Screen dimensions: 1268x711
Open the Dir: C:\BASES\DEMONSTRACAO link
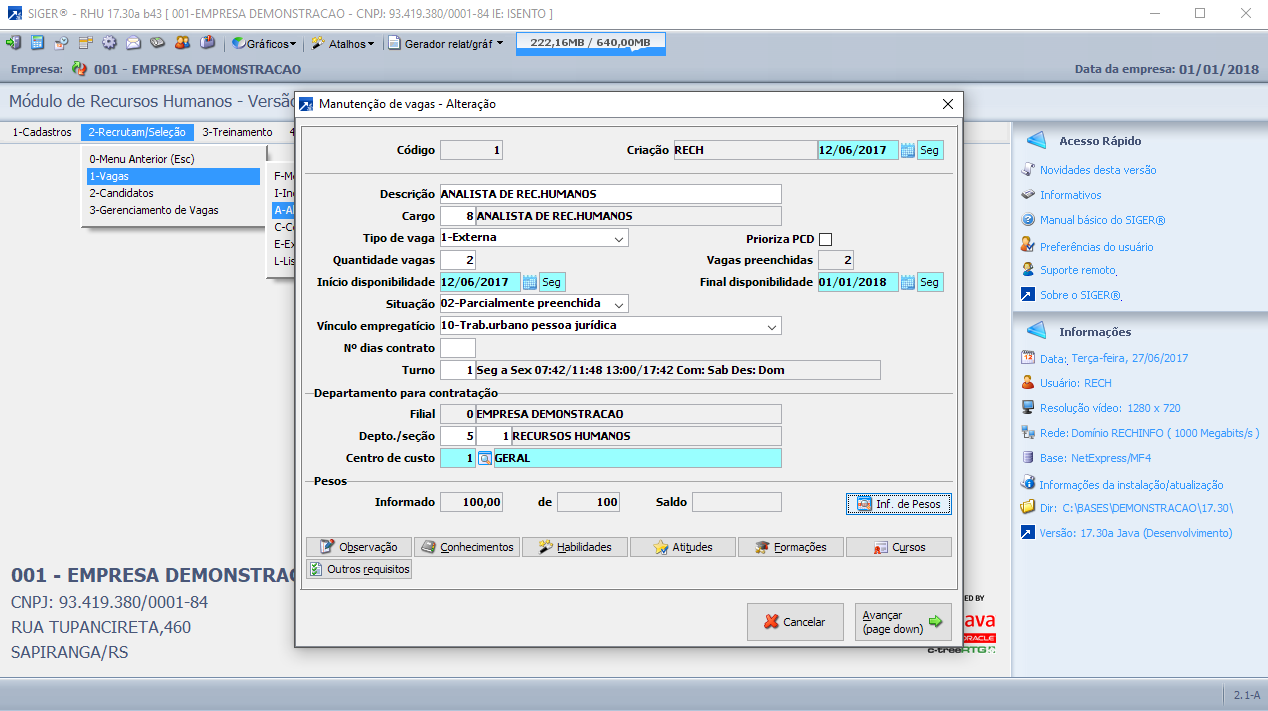pyautogui.click(x=1137, y=508)
